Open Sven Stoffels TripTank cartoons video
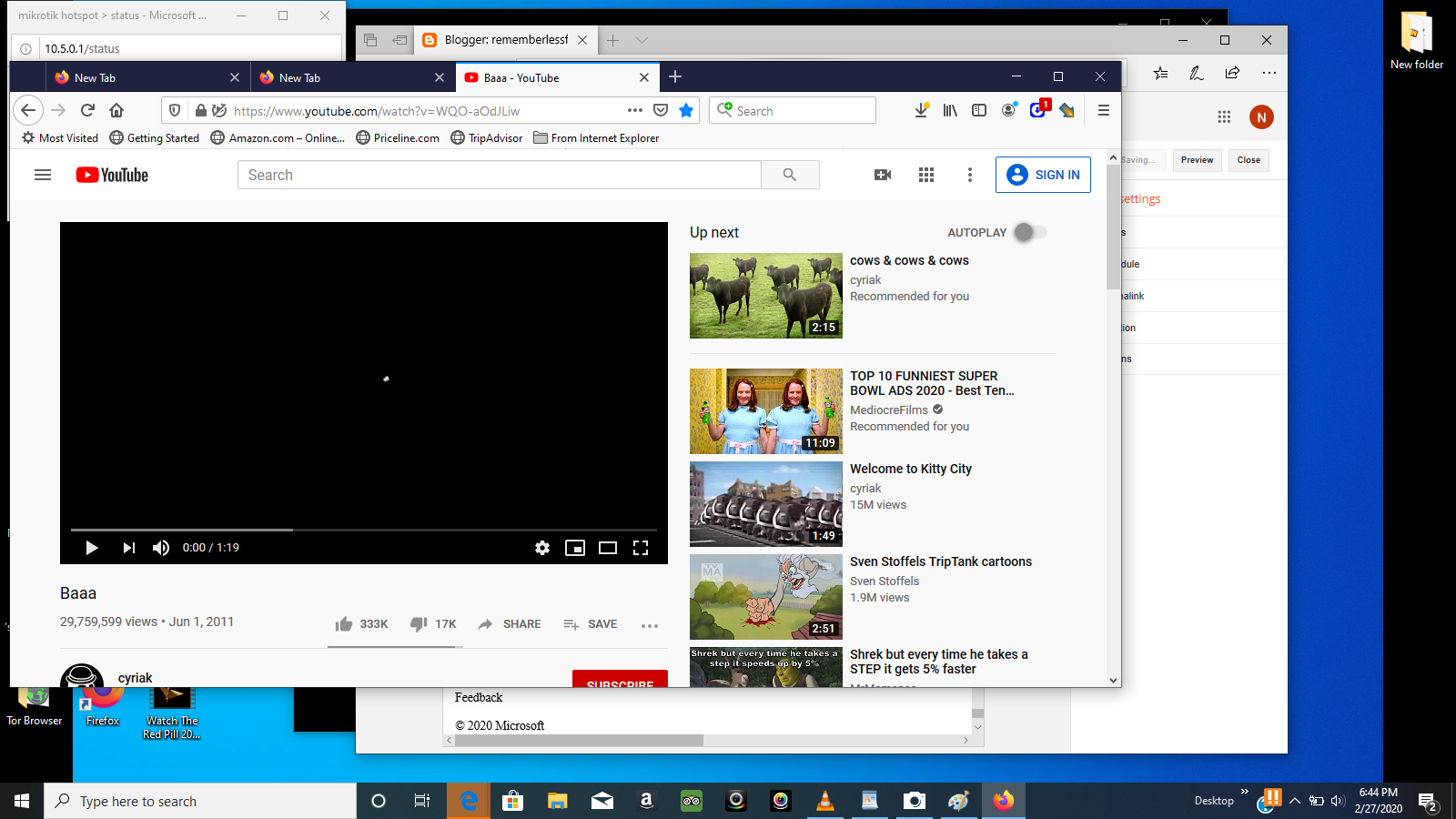This screenshot has width=1456, height=819. 766,597
